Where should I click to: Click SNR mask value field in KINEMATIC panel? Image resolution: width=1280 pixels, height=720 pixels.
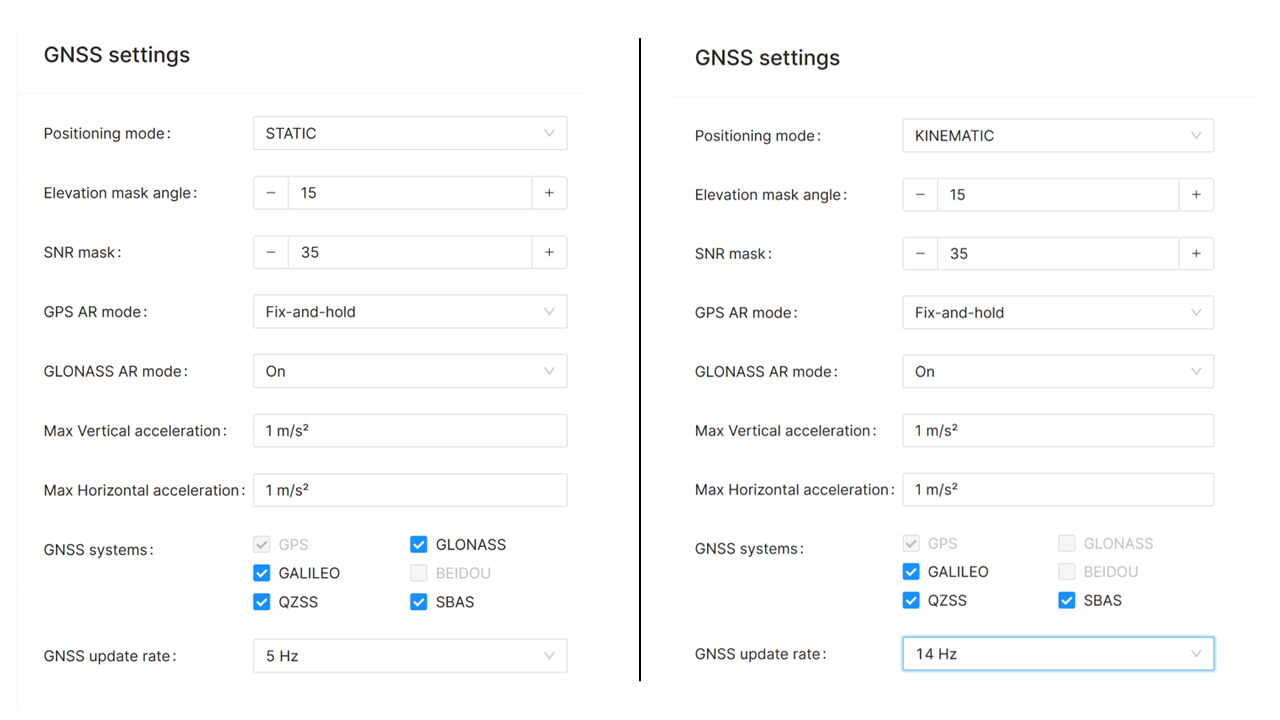[1058, 254]
